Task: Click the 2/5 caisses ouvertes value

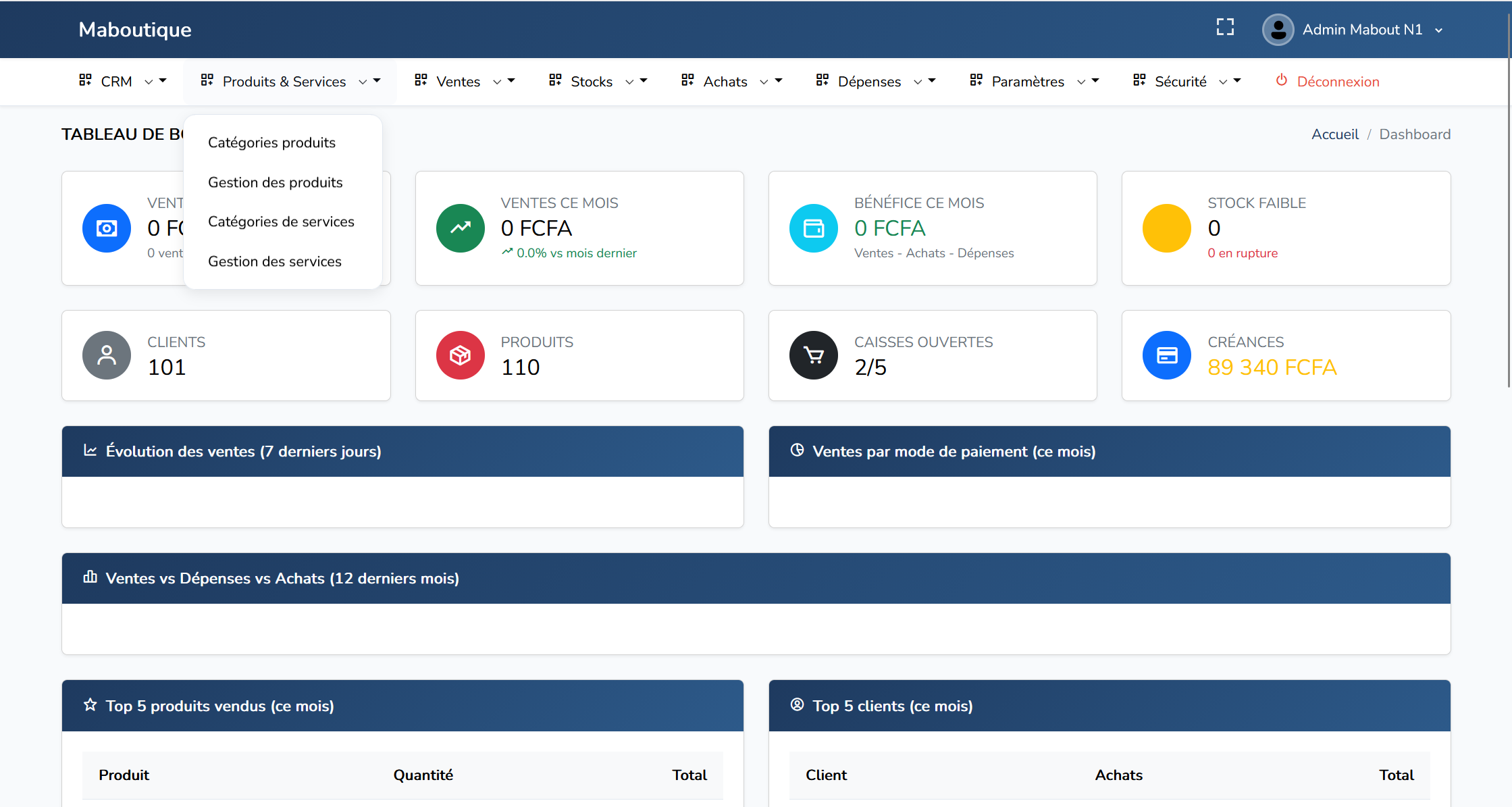Action: click(x=870, y=367)
